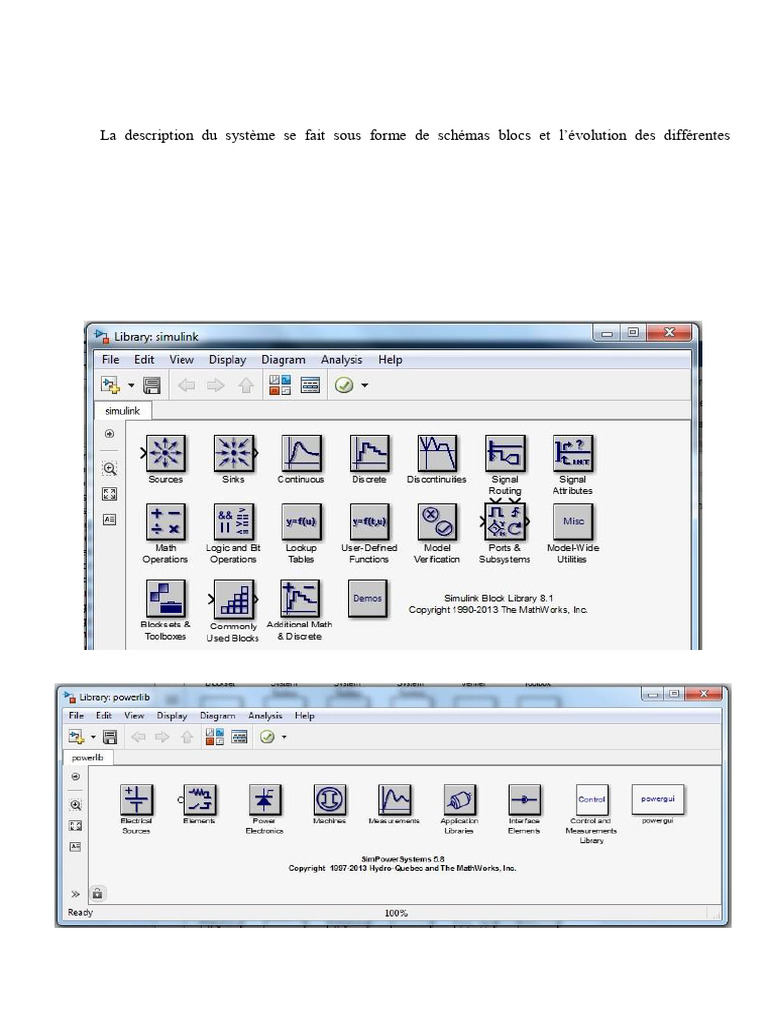Open the Math Operations library

click(166, 522)
